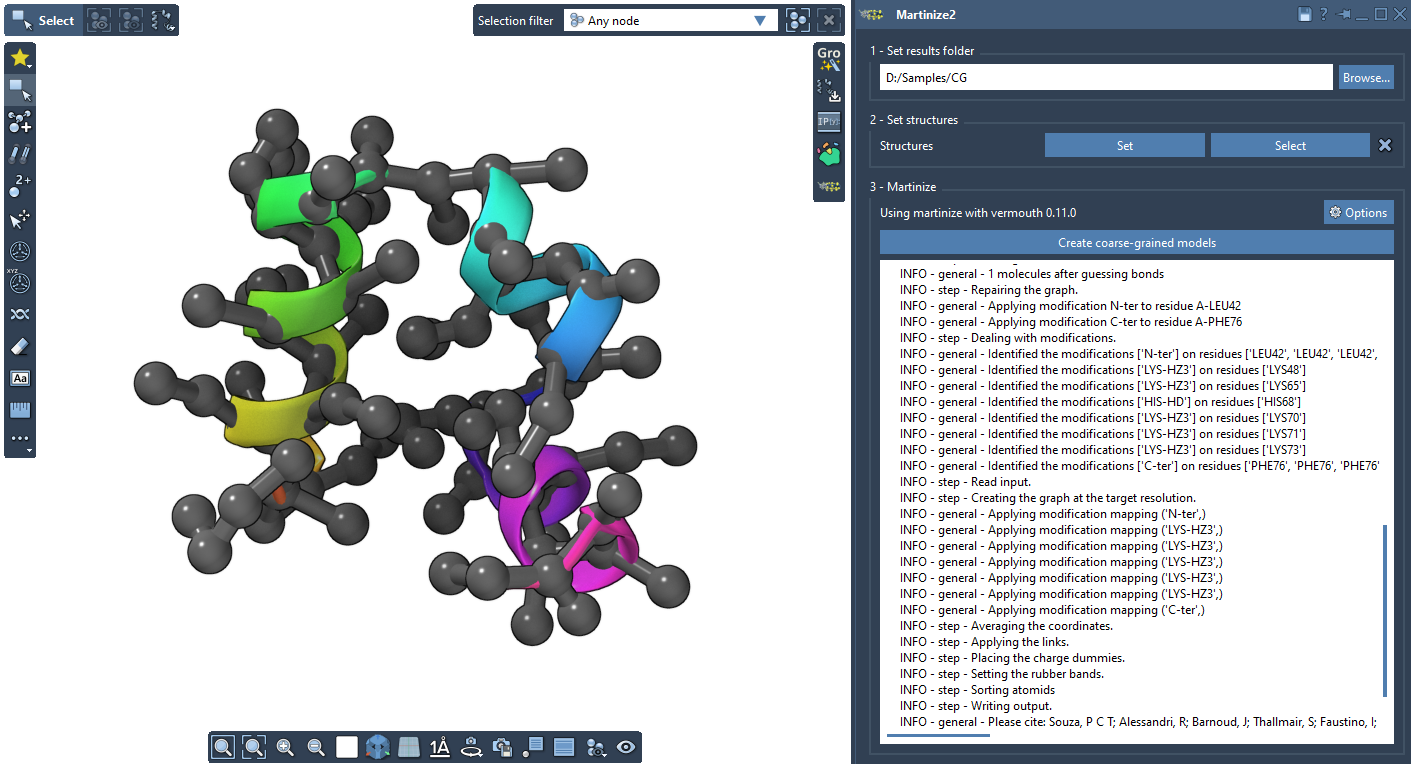Viewport: 1411px width, 764px height.
Task: Click the white background color swatch
Action: click(x=347, y=747)
